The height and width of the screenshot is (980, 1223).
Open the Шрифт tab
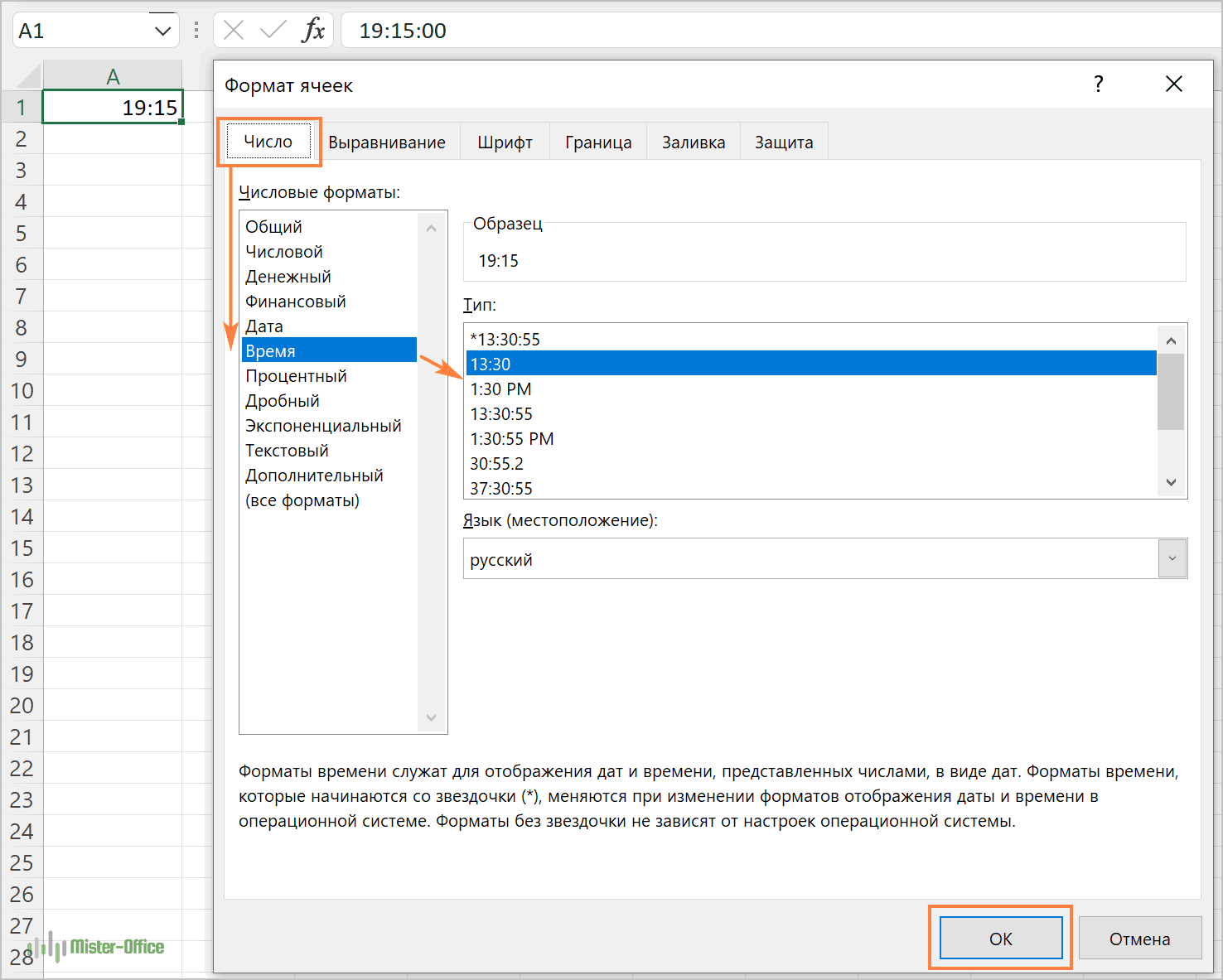click(505, 142)
